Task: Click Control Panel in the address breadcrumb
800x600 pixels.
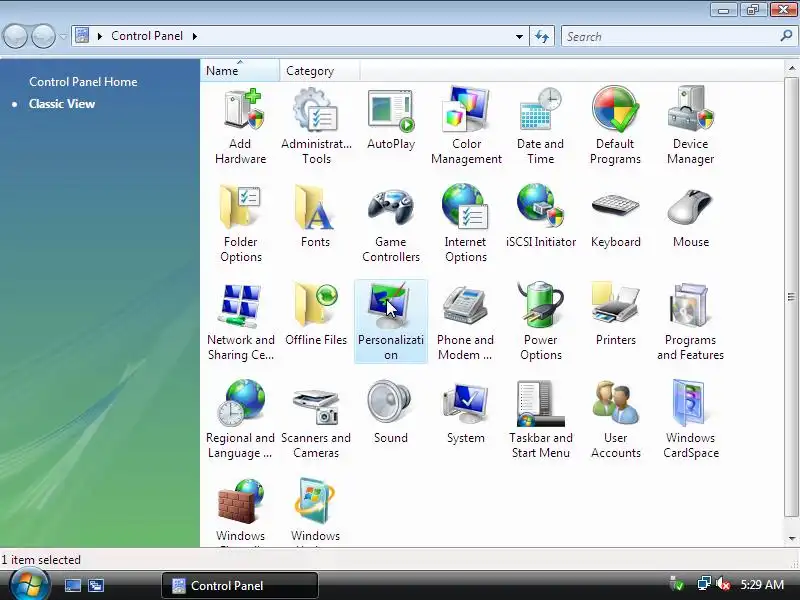Action: [147, 36]
